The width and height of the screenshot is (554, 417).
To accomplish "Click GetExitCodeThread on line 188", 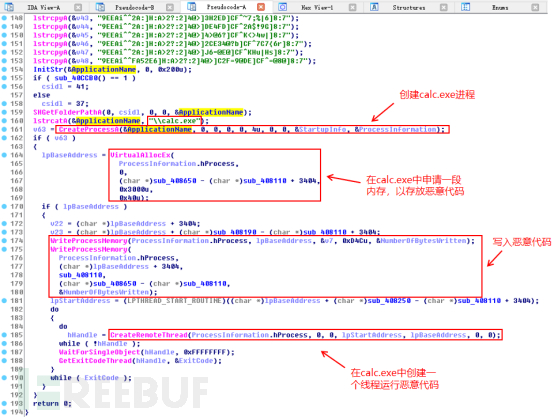I will (x=95, y=360).
